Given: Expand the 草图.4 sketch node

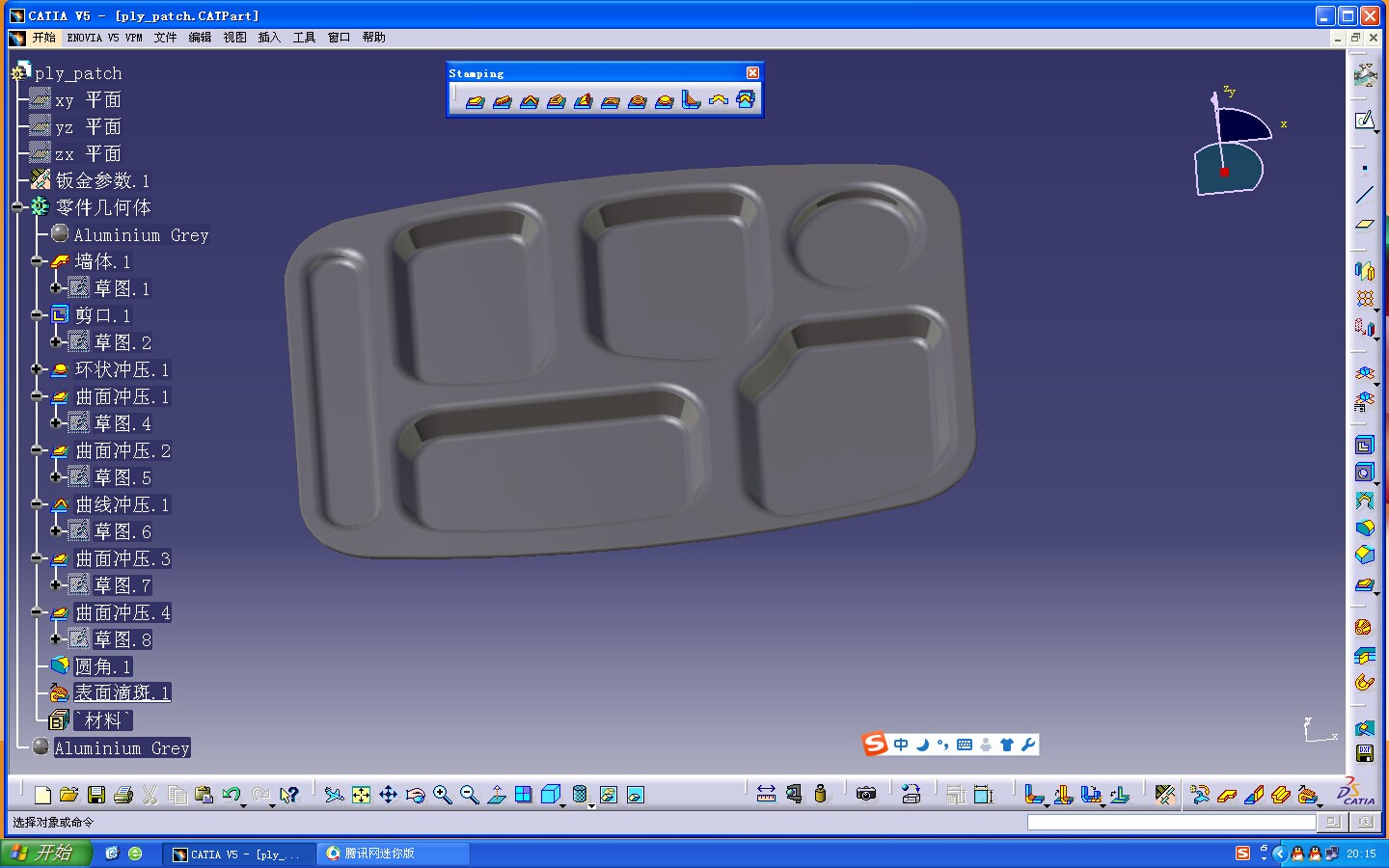Looking at the screenshot, I should (55, 423).
